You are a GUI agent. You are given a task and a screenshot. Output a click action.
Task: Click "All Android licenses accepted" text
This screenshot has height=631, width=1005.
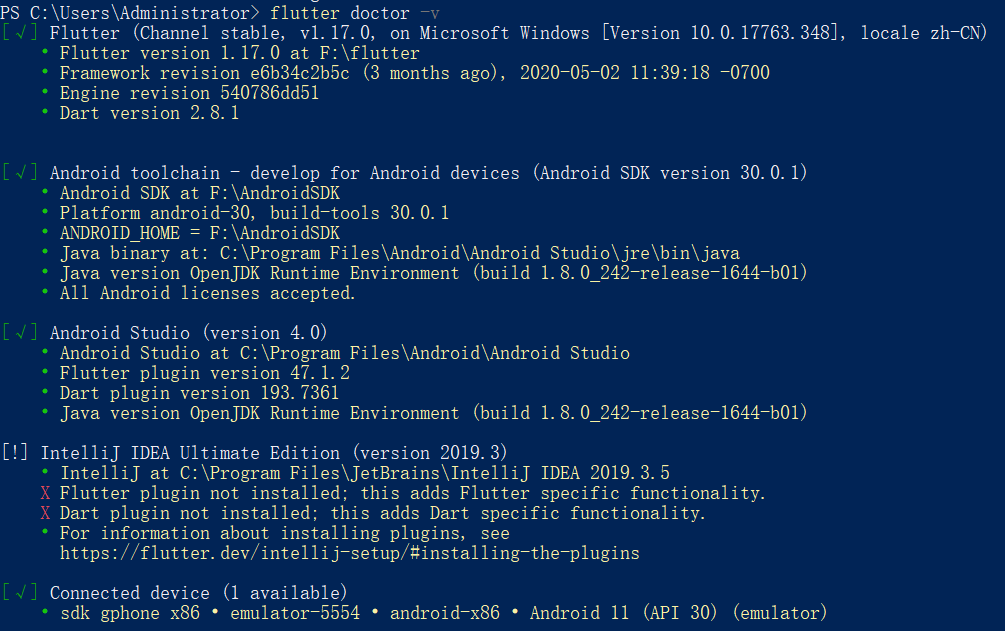pyautogui.click(x=207, y=293)
